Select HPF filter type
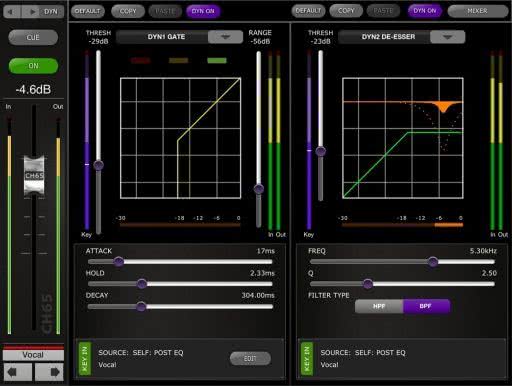512x386 pixels. click(379, 306)
